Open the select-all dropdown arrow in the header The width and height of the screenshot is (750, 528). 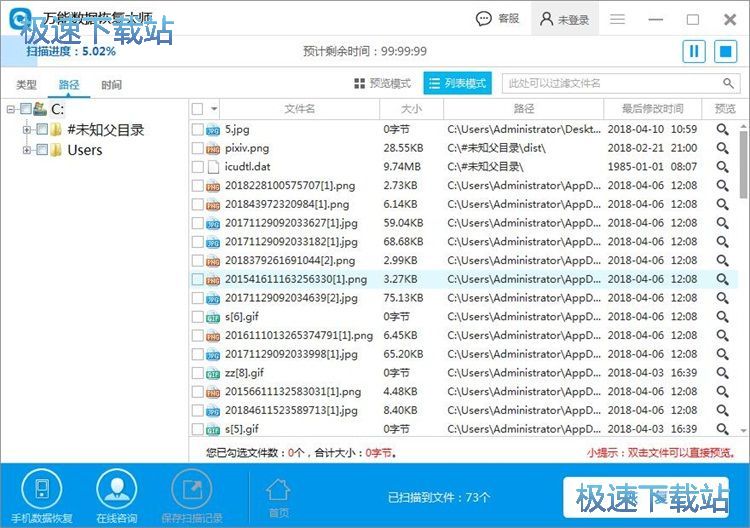(x=214, y=109)
